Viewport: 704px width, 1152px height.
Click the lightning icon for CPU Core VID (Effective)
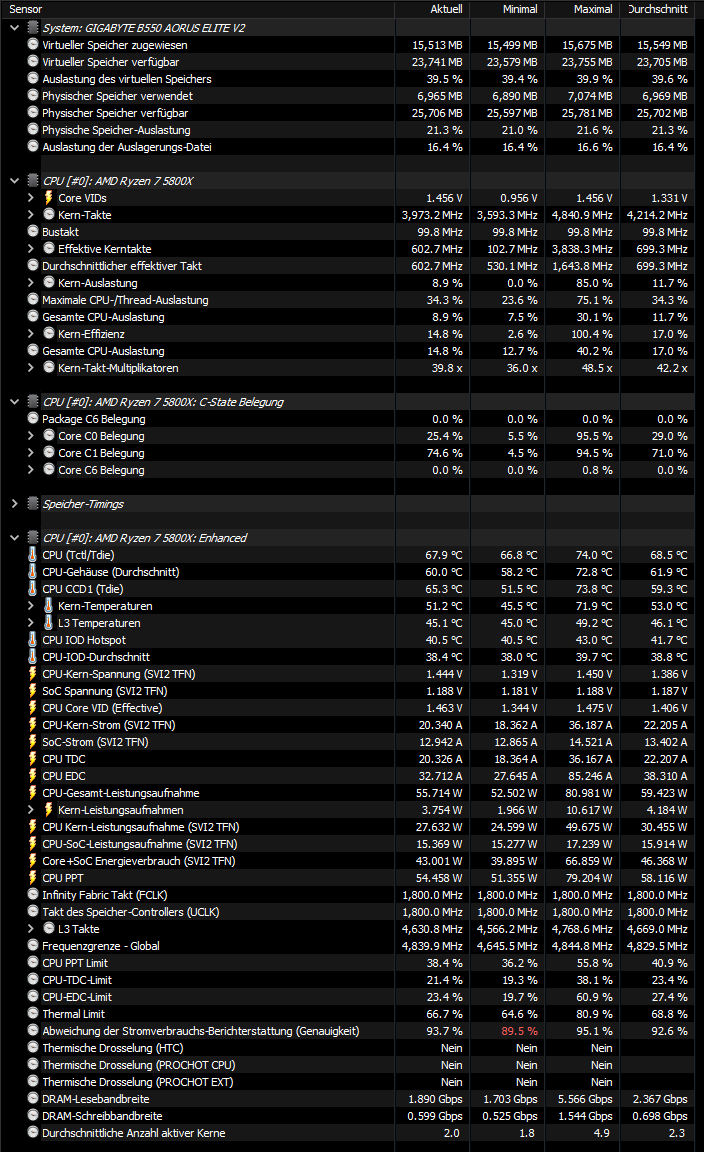click(x=32, y=708)
